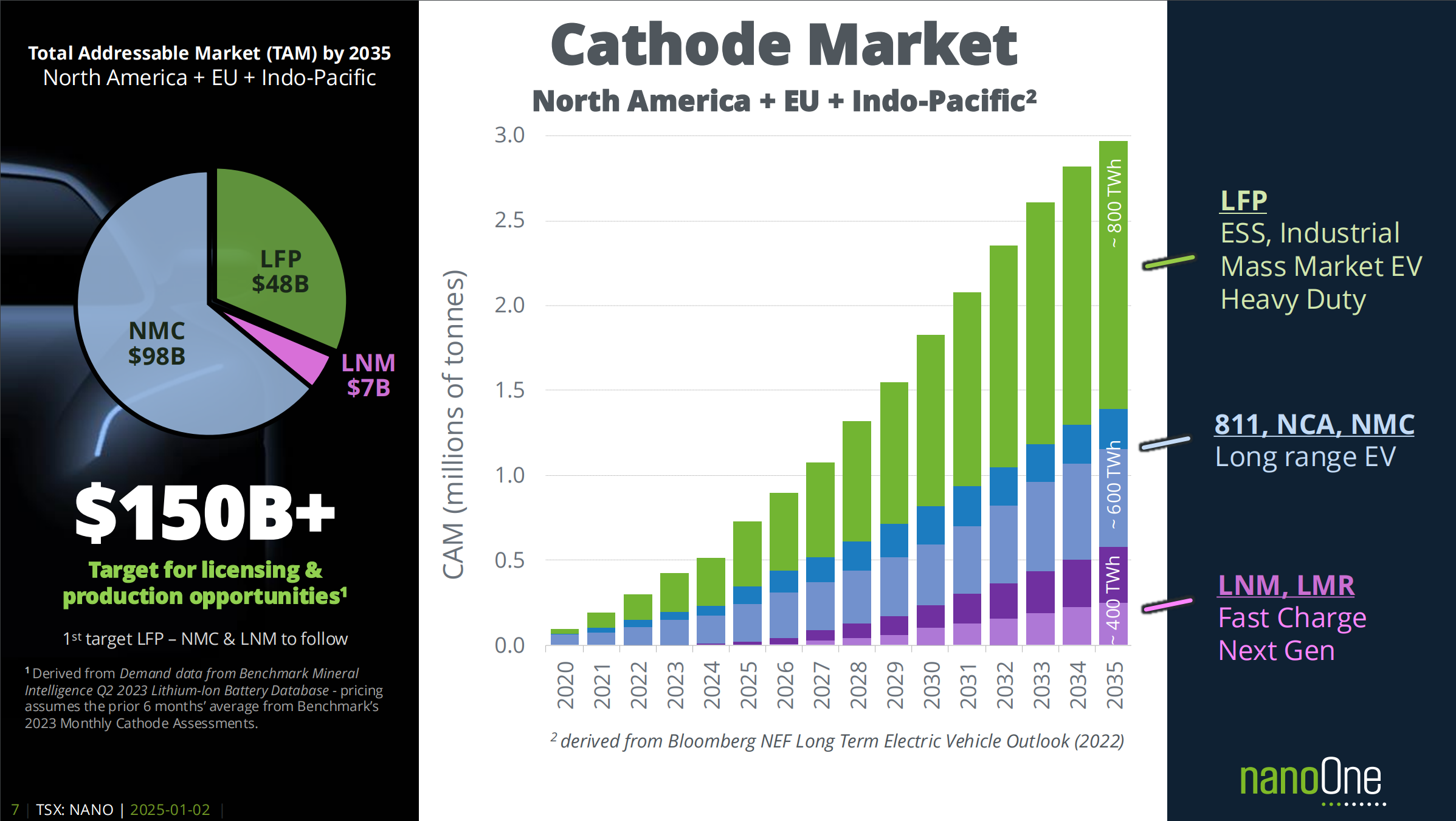Viewport: 1456px width, 821px height.
Task: Click the green LFP pointer line
Action: tap(1168, 263)
